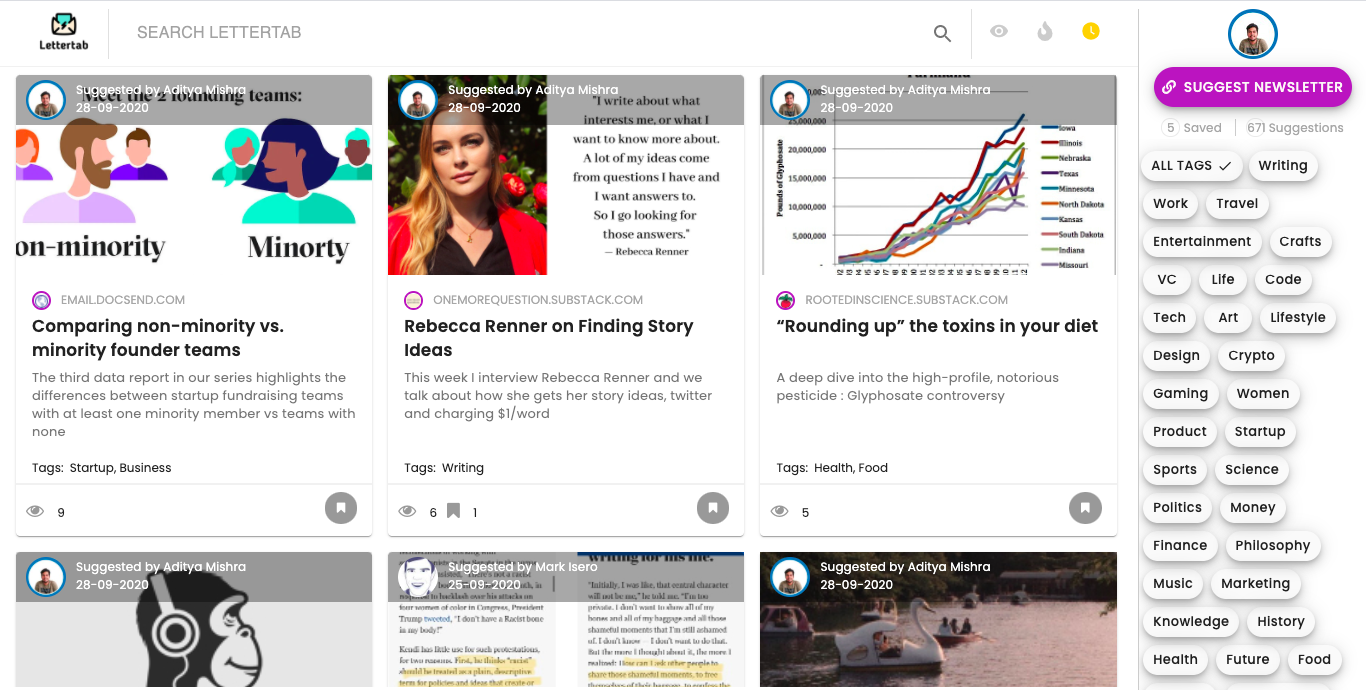Click views eye icon on Rebecca Renner card
Screen dimensions: 1366x690
coord(407,511)
